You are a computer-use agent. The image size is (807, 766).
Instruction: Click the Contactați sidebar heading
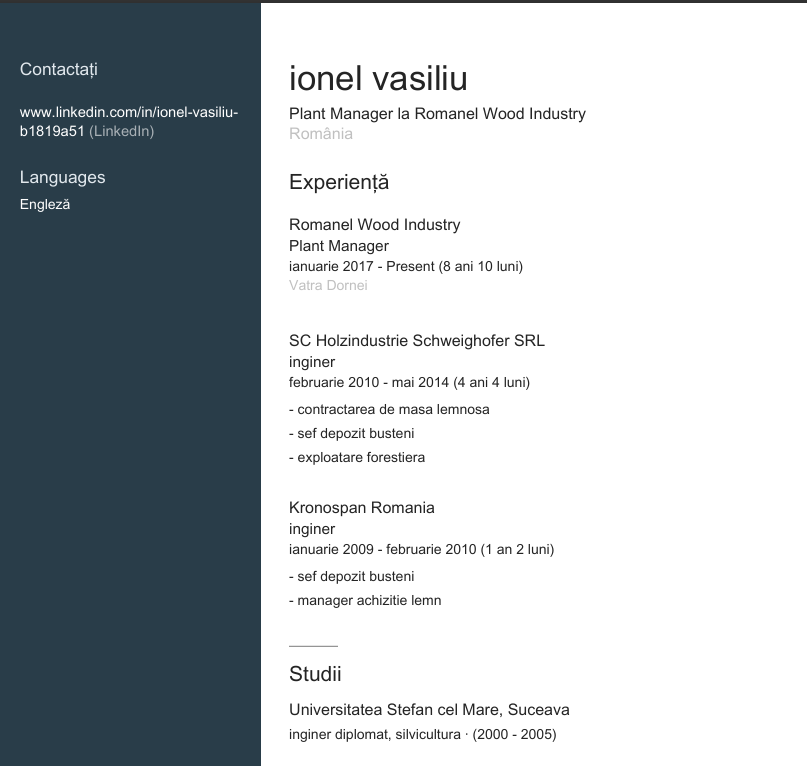coord(59,69)
